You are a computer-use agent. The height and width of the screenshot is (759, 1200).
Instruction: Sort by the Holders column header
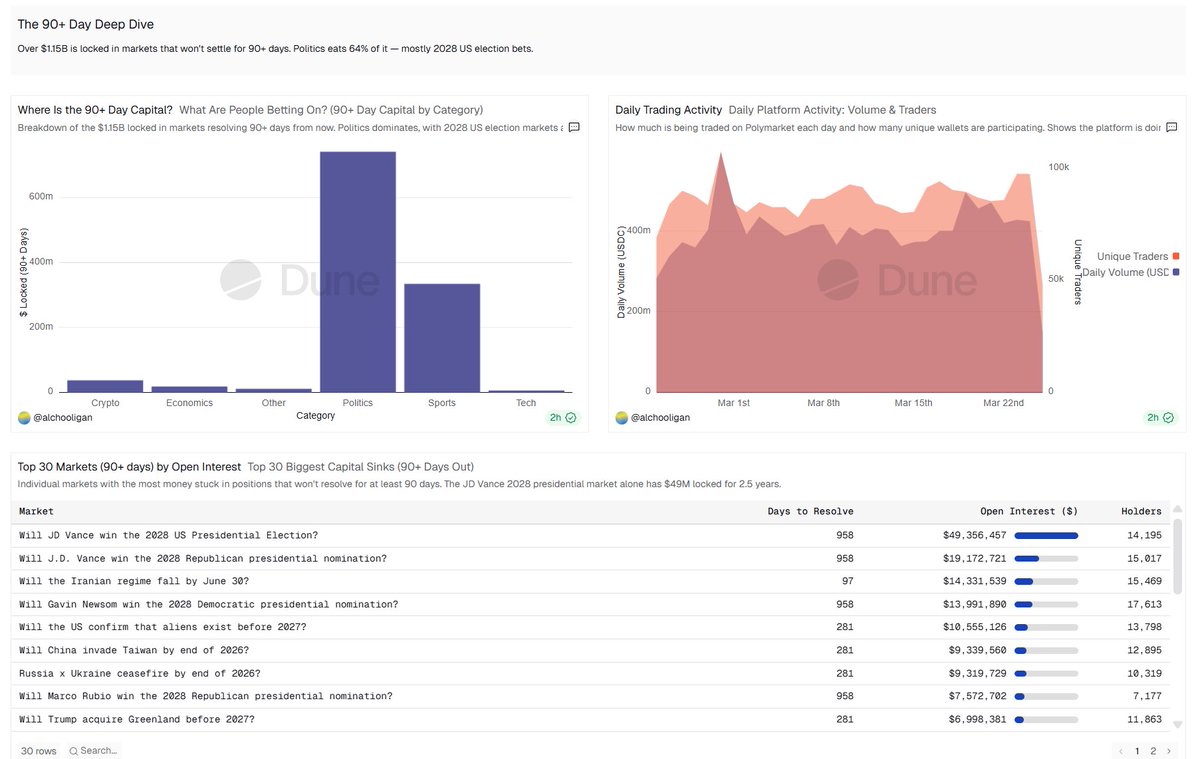point(1141,511)
